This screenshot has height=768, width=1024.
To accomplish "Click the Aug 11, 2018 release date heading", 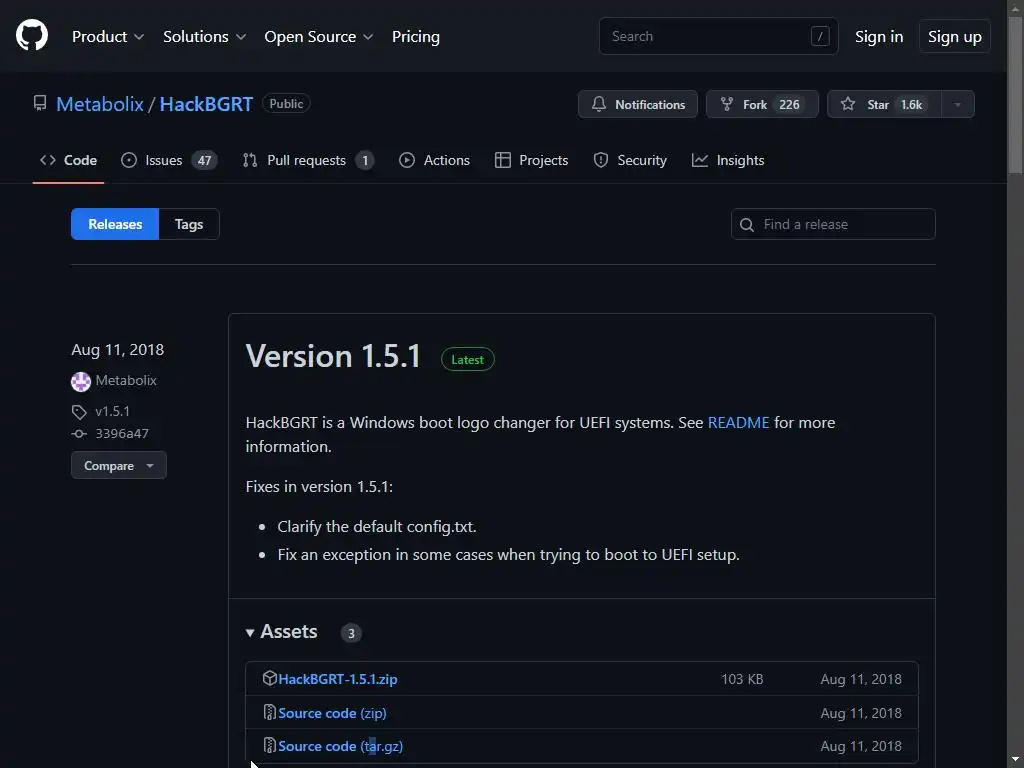I will click(118, 349).
